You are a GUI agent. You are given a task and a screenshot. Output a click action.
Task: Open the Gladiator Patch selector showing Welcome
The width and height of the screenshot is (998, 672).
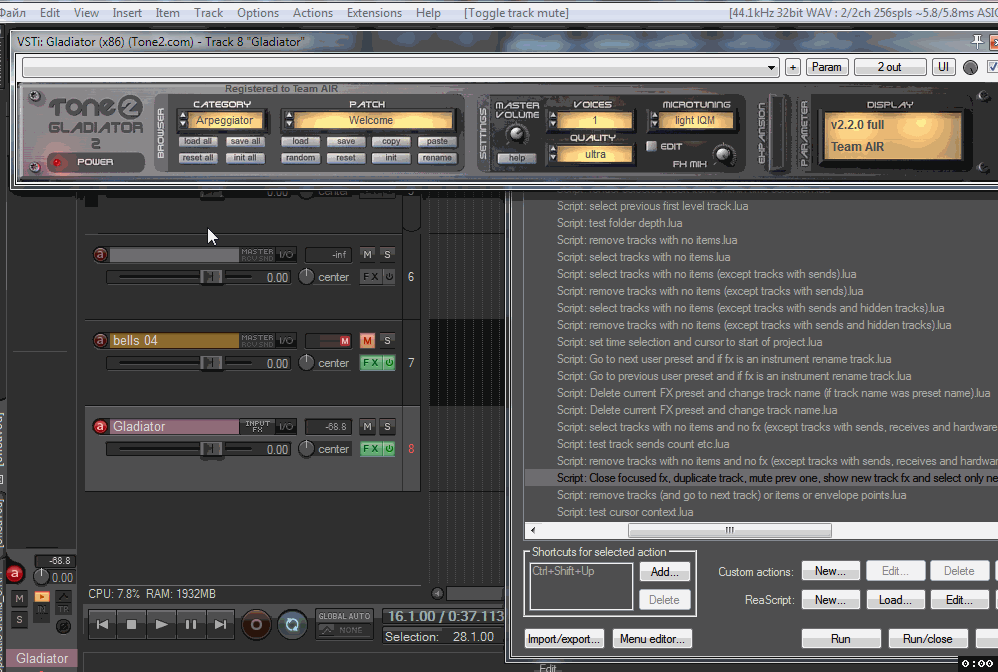point(372,120)
